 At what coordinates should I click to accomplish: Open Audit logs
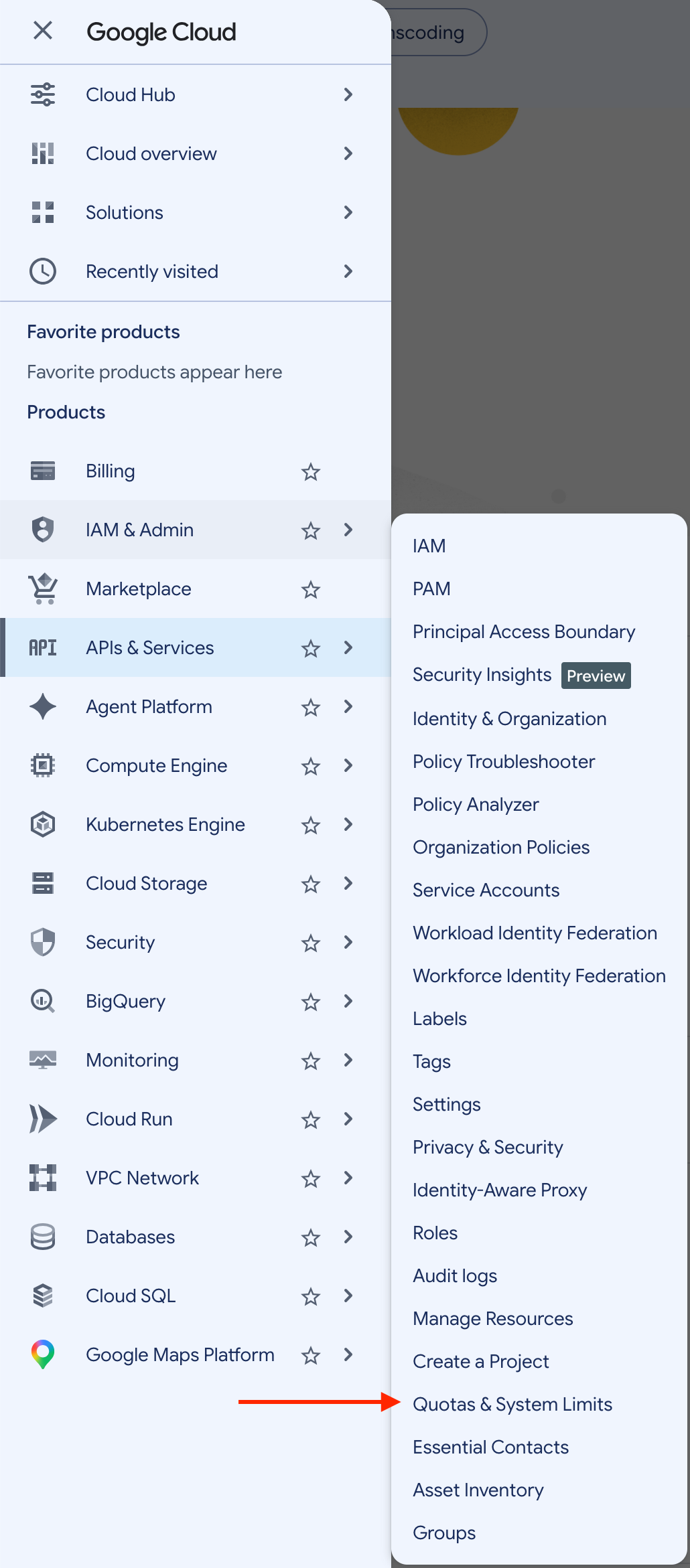455,1275
